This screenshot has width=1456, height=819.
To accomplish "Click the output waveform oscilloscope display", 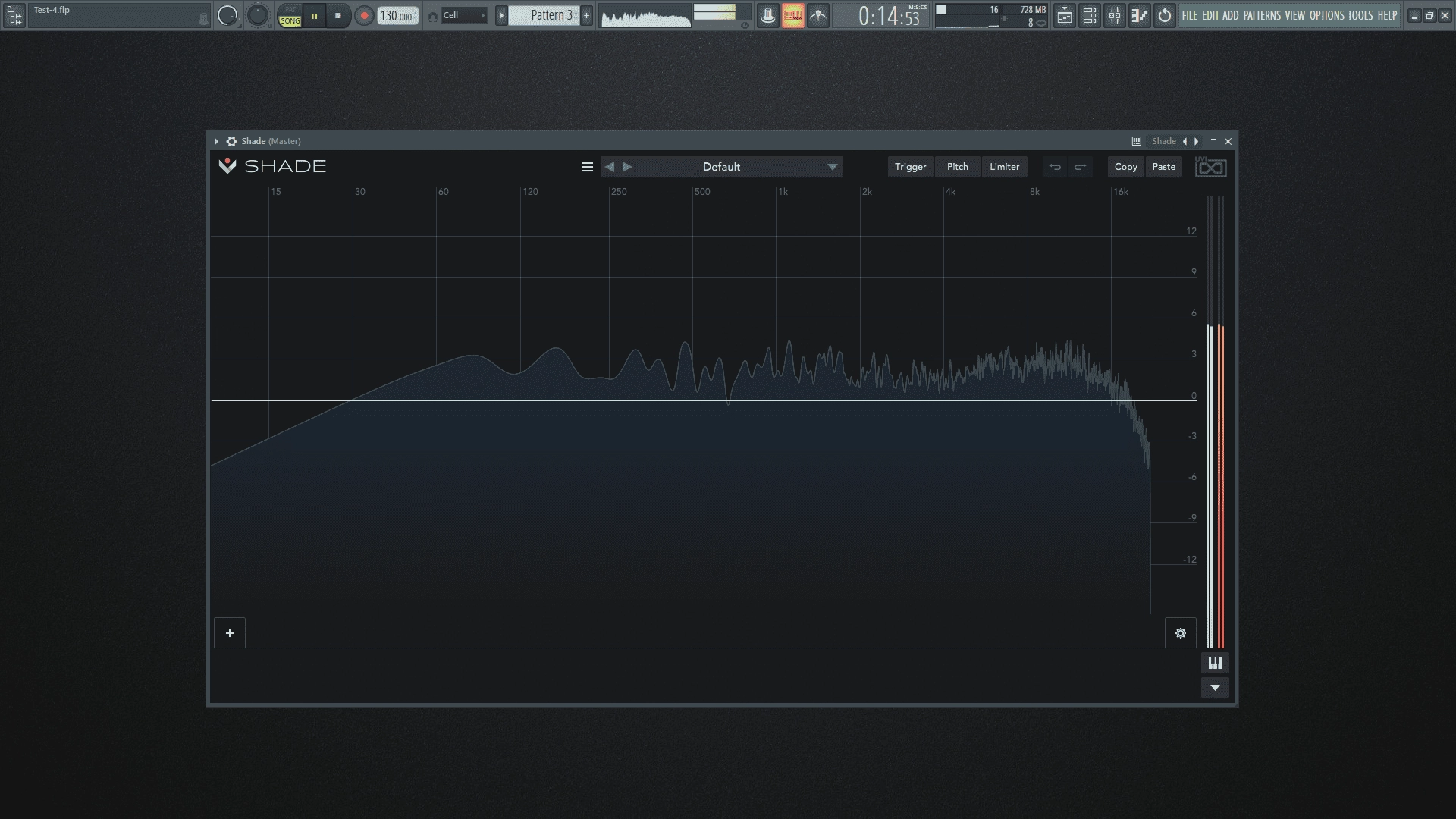I will click(x=645, y=16).
